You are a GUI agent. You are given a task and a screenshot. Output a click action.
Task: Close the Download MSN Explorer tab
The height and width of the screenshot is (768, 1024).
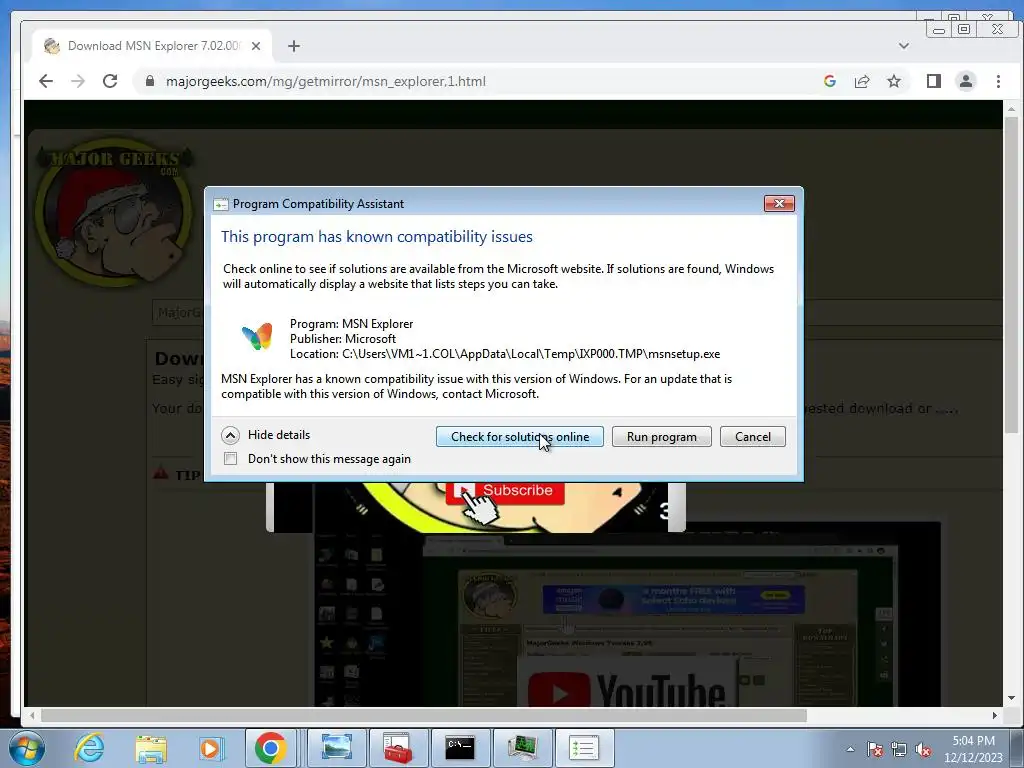[256, 46]
